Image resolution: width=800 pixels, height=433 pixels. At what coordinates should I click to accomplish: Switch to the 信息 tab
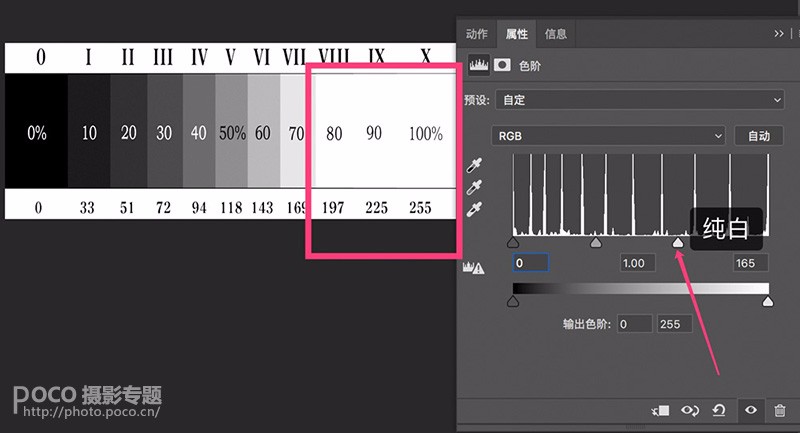click(556, 34)
